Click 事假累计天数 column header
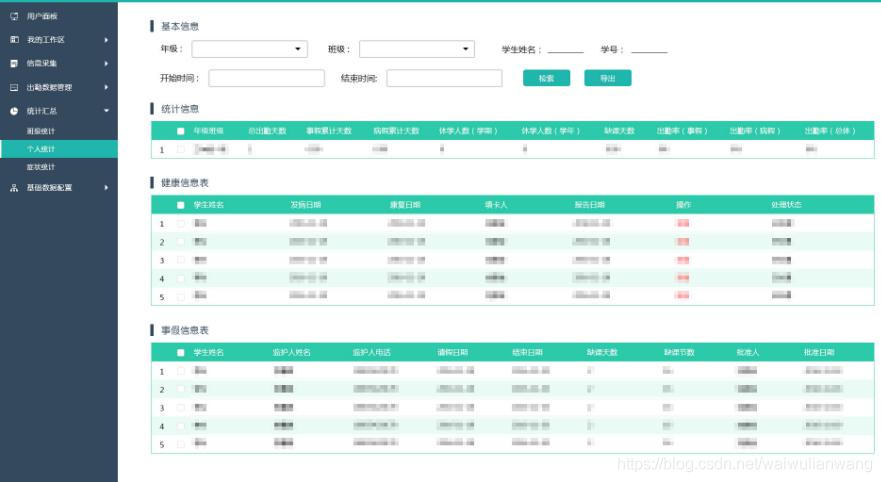The width and height of the screenshot is (881, 482). click(329, 131)
